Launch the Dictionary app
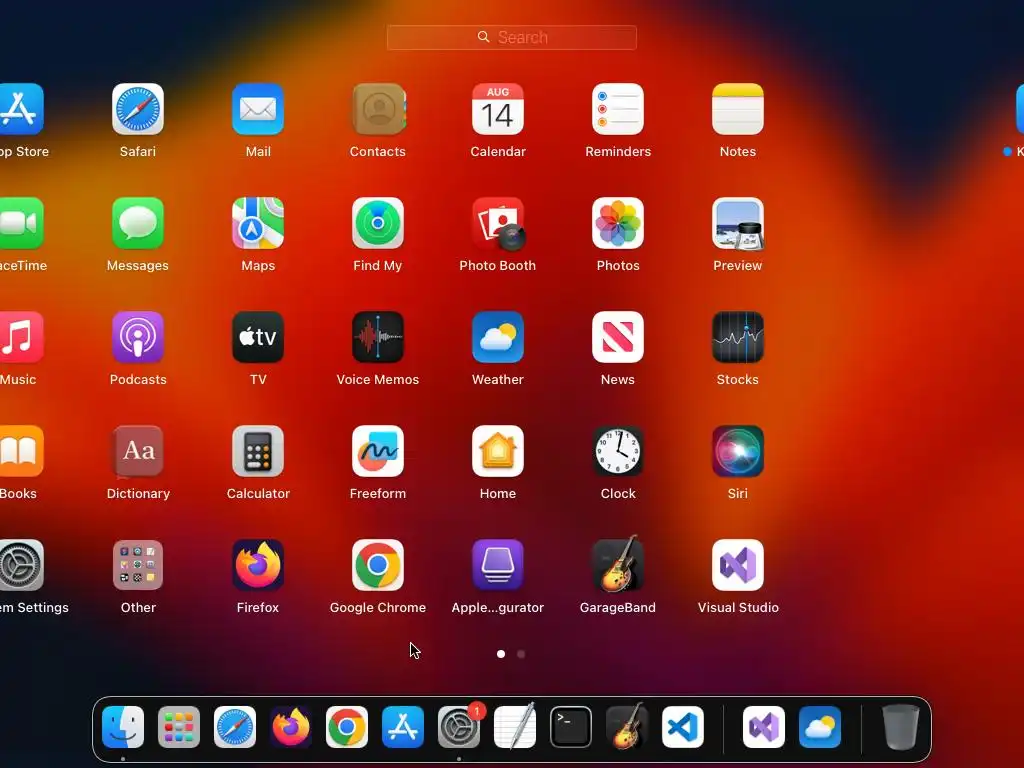1024x768 pixels. tap(138, 451)
